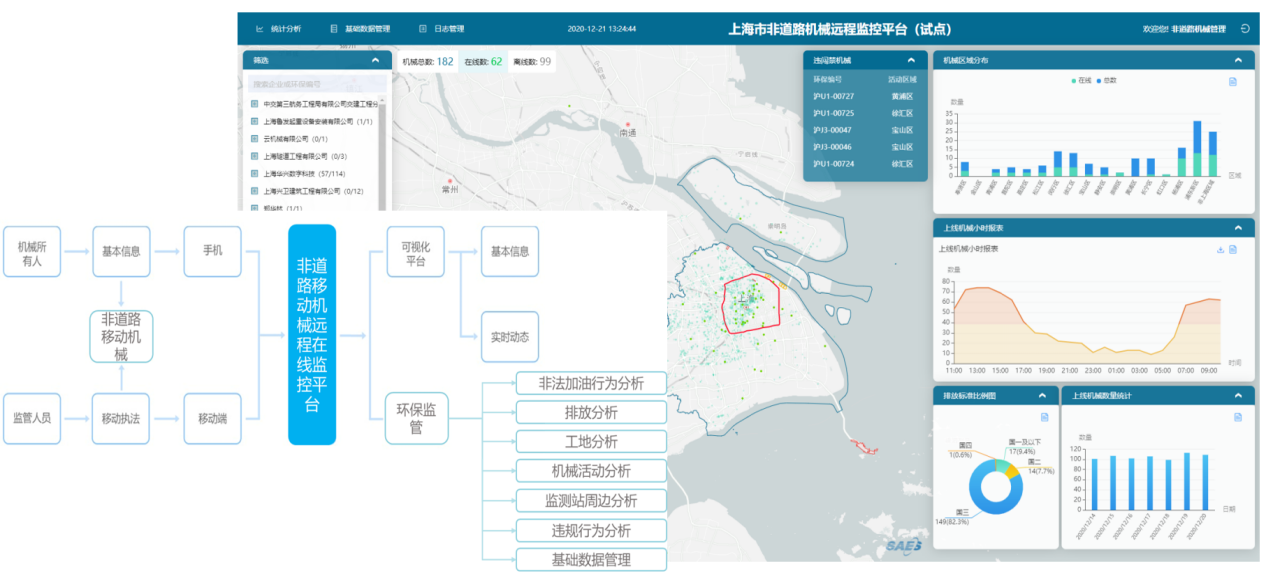Click the 搜索企业或环保编号 search field
Viewport: 1266px width, 581px height.
tap(312, 84)
